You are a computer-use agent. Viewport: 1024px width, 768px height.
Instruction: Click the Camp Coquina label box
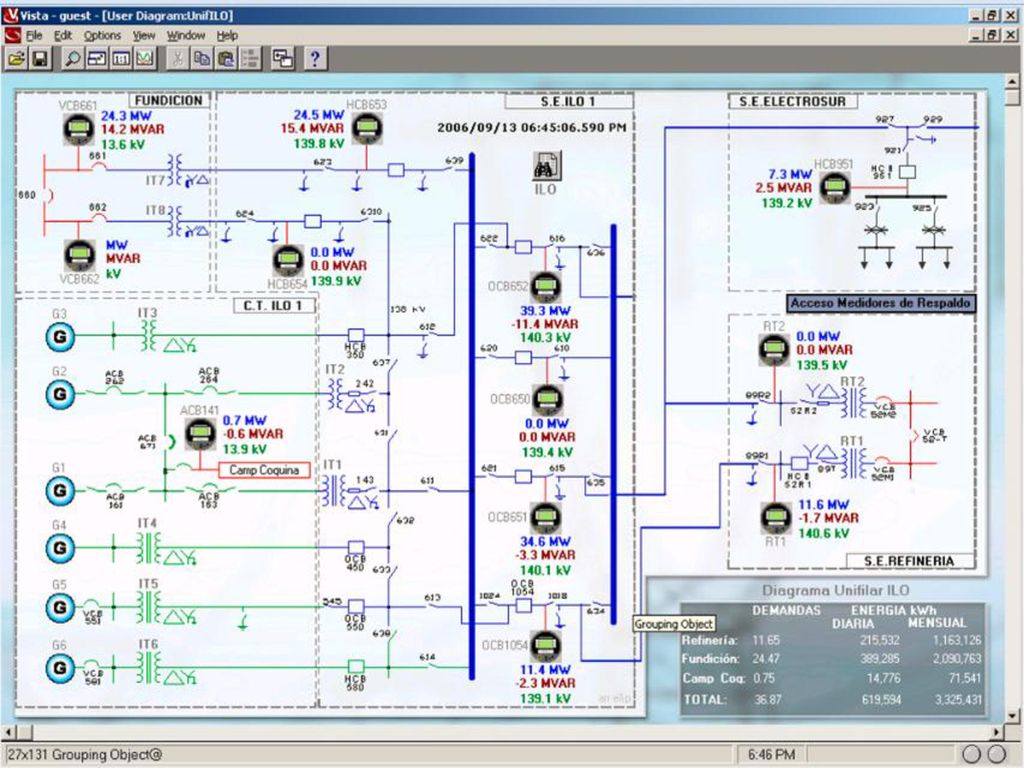[264, 470]
